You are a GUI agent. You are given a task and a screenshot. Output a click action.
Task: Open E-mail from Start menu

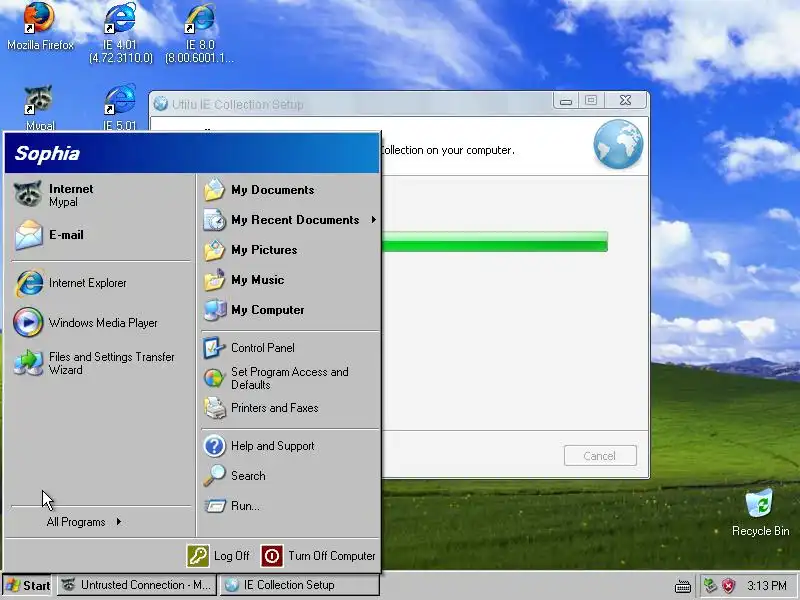101,235
